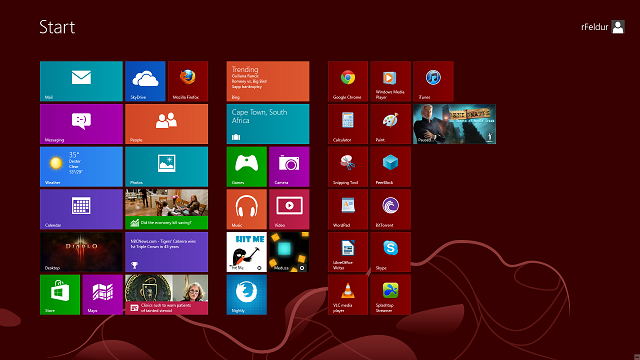Viewport: 640px width, 360px height.
Task: Open the Music tile with headphones
Action: tap(247, 209)
